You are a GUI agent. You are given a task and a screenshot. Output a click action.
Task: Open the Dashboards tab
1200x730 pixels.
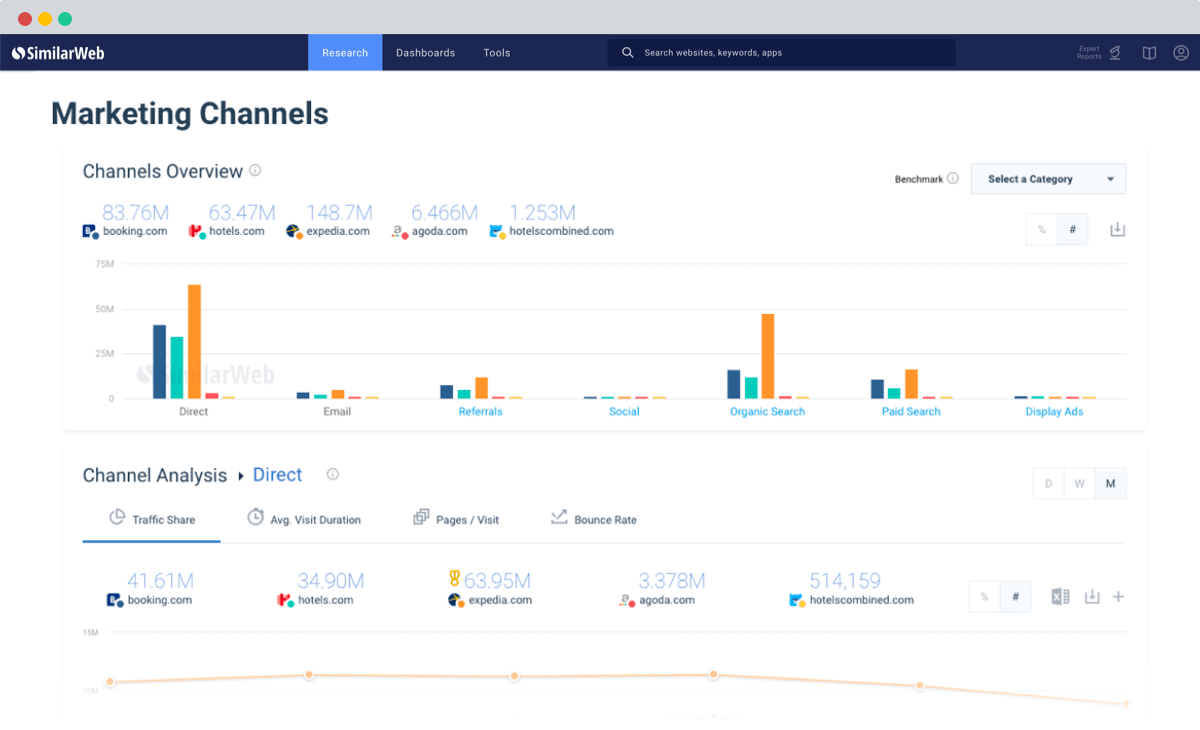tap(425, 53)
